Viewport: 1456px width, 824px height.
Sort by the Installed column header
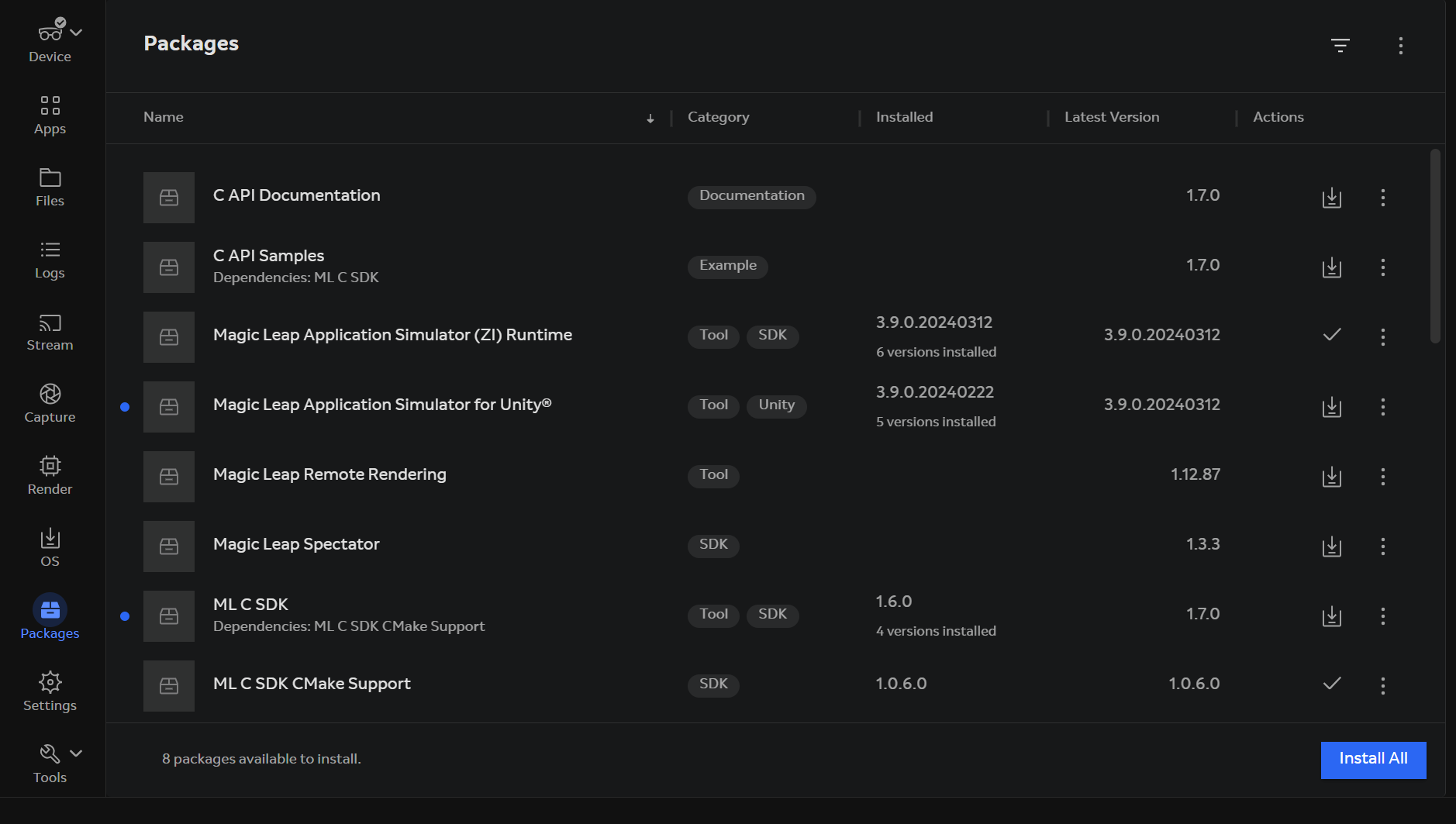click(x=904, y=117)
